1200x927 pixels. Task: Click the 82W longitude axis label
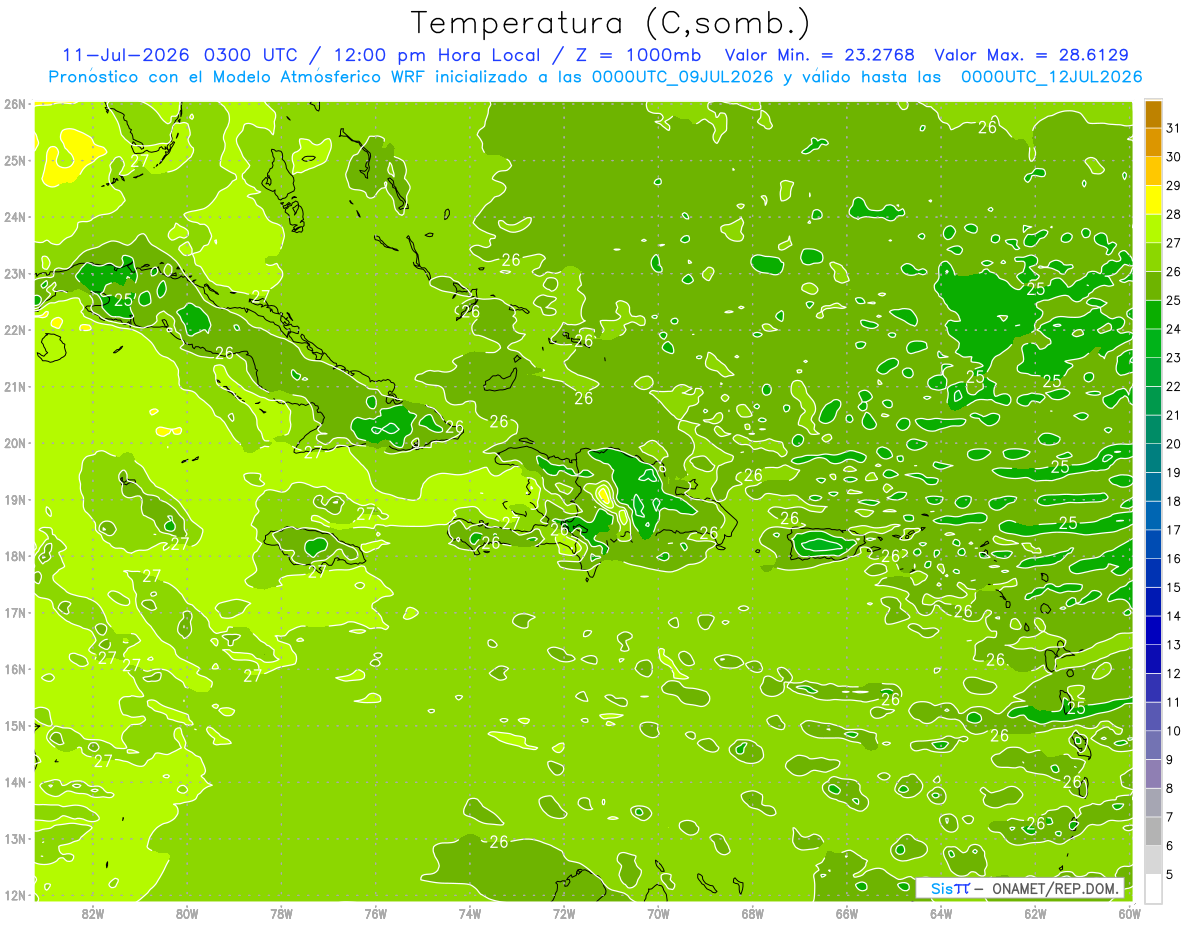[x=93, y=914]
